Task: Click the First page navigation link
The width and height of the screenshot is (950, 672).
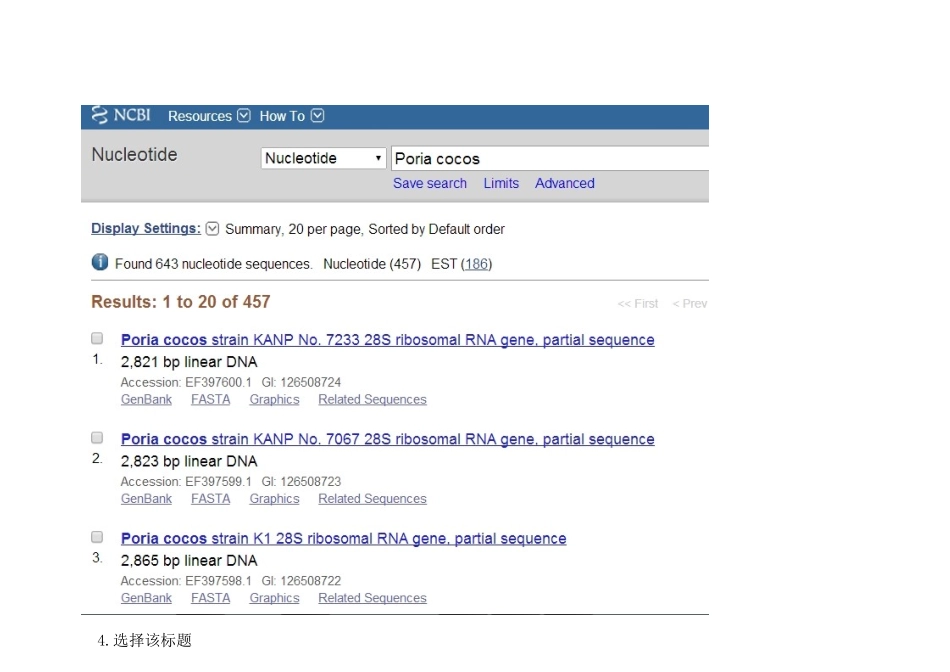Action: 637,304
